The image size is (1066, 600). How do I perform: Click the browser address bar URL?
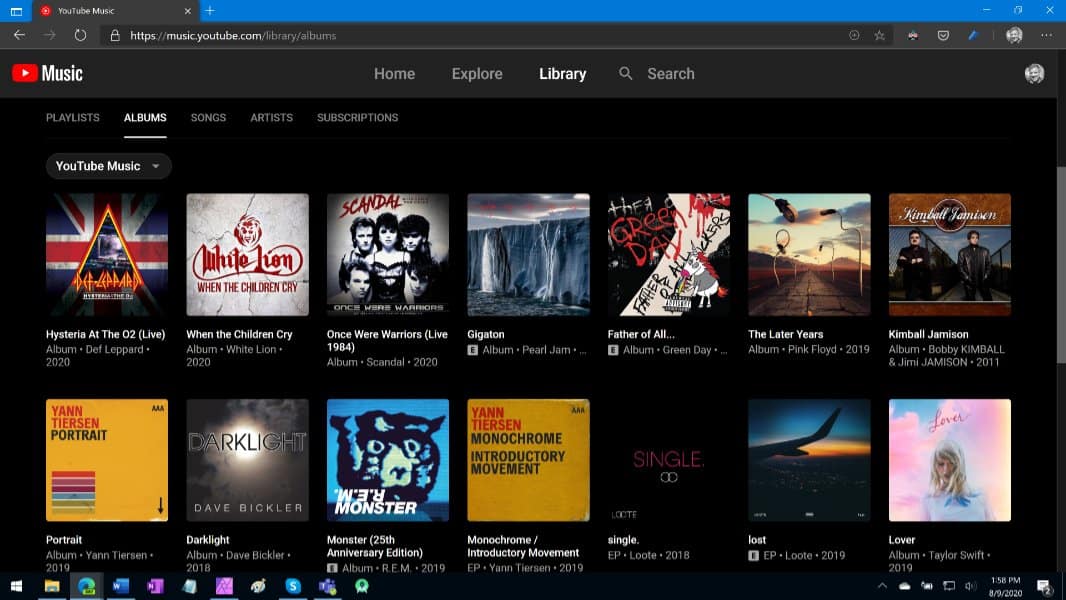point(233,35)
